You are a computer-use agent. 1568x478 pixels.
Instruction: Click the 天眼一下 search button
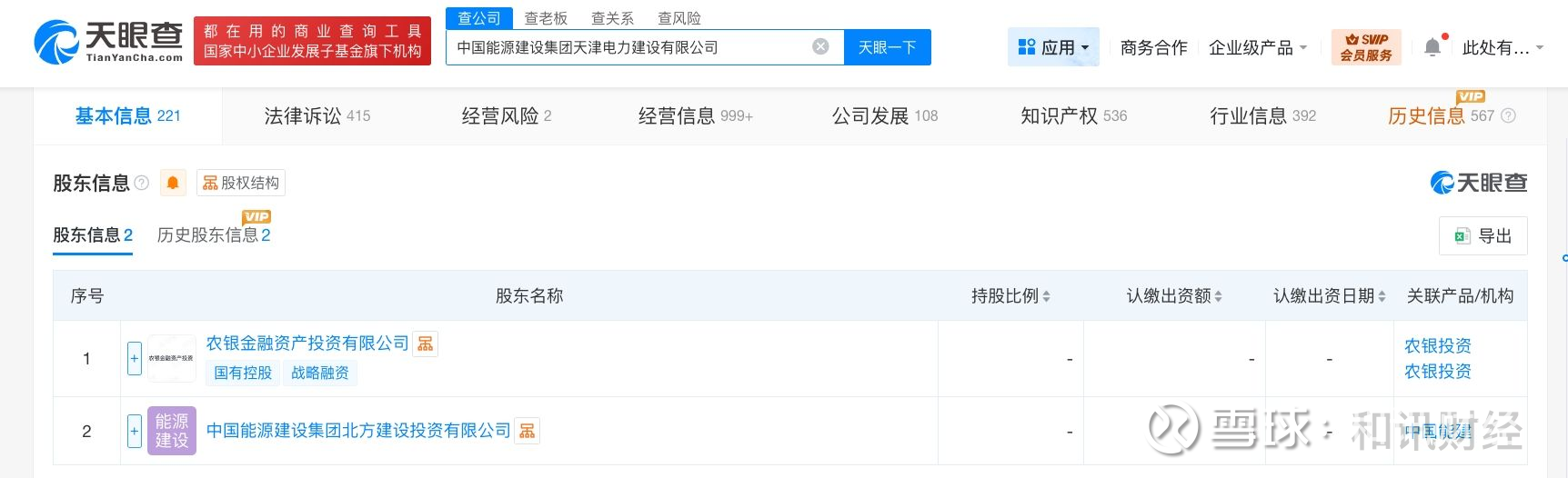pyautogui.click(x=888, y=47)
